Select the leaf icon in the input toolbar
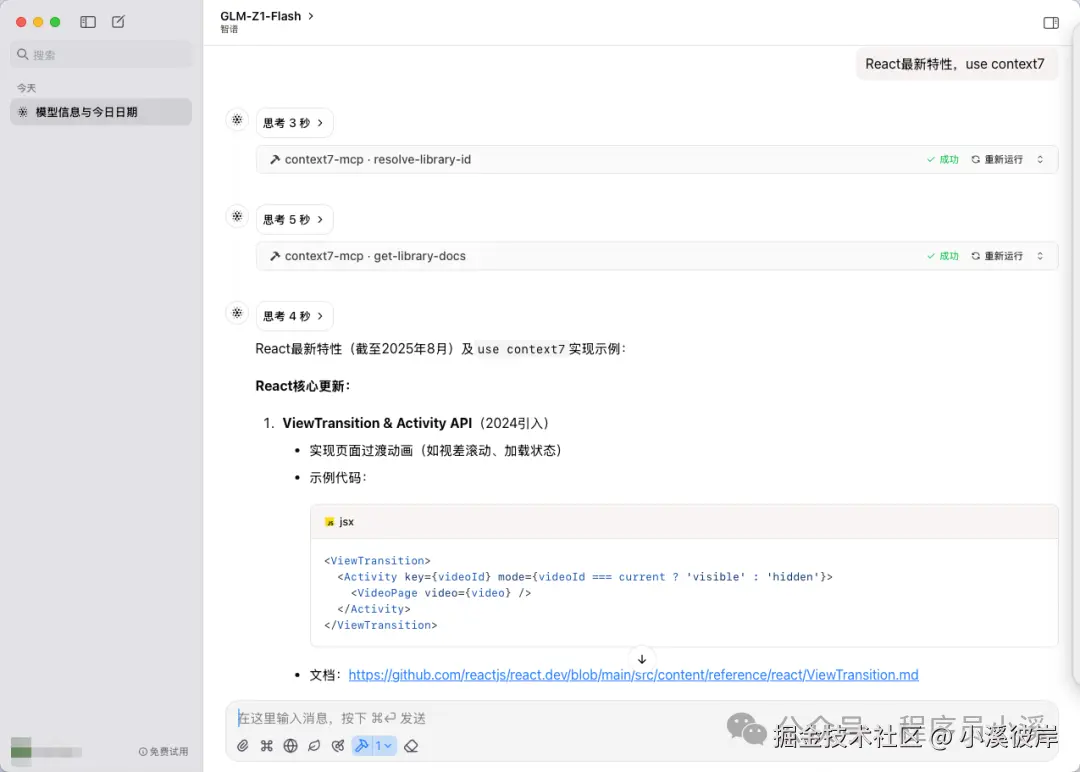This screenshot has height=772, width=1080. [313, 745]
